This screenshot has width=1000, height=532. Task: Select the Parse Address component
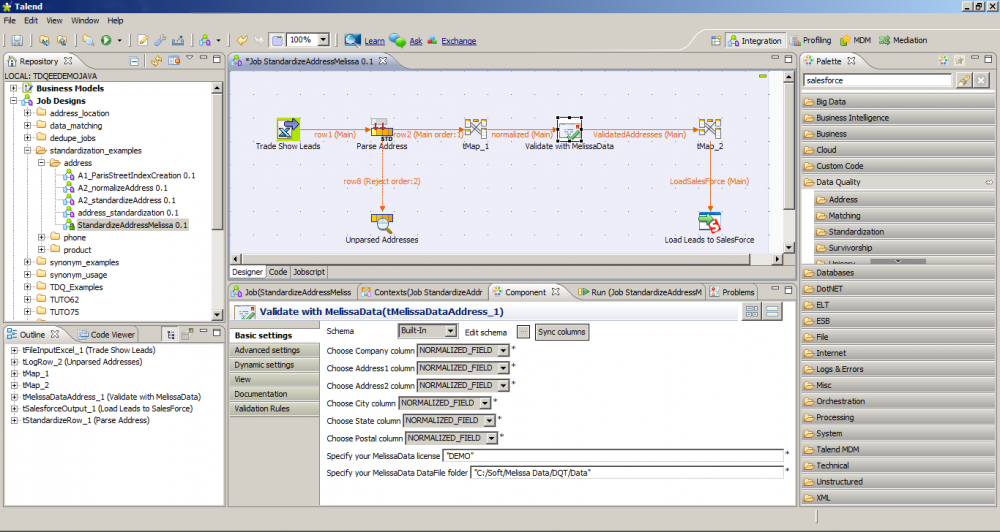coord(382,129)
